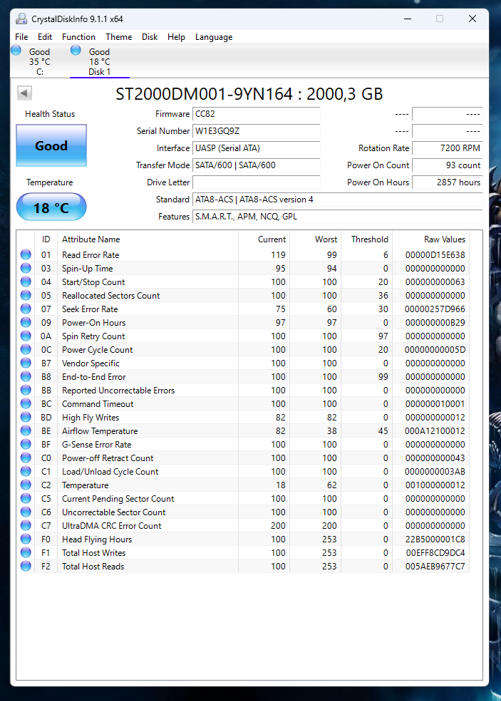This screenshot has width=501, height=701.
Task: Click the Current Pending Sector Count orb
Action: (x=26, y=498)
